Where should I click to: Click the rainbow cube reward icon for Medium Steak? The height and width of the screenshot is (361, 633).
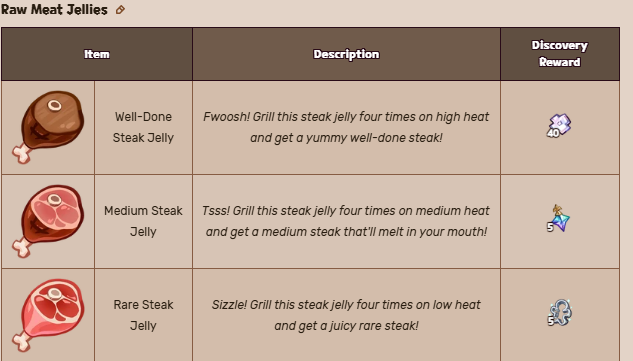tap(560, 218)
